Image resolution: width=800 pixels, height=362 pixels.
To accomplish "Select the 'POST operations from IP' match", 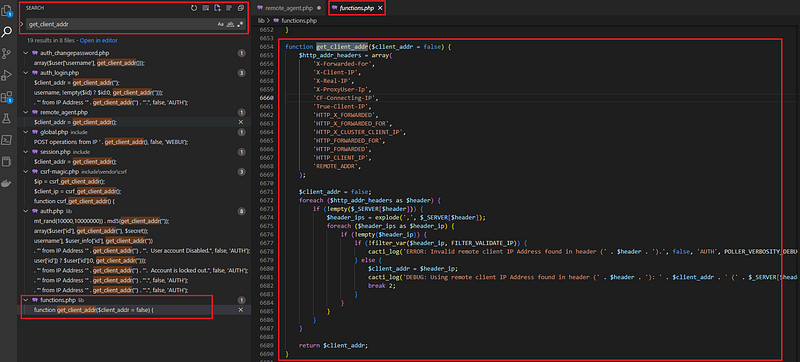I will coord(111,142).
